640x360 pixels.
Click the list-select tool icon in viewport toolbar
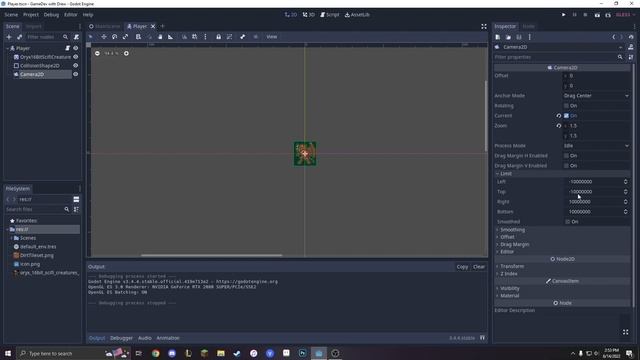[x=138, y=37]
